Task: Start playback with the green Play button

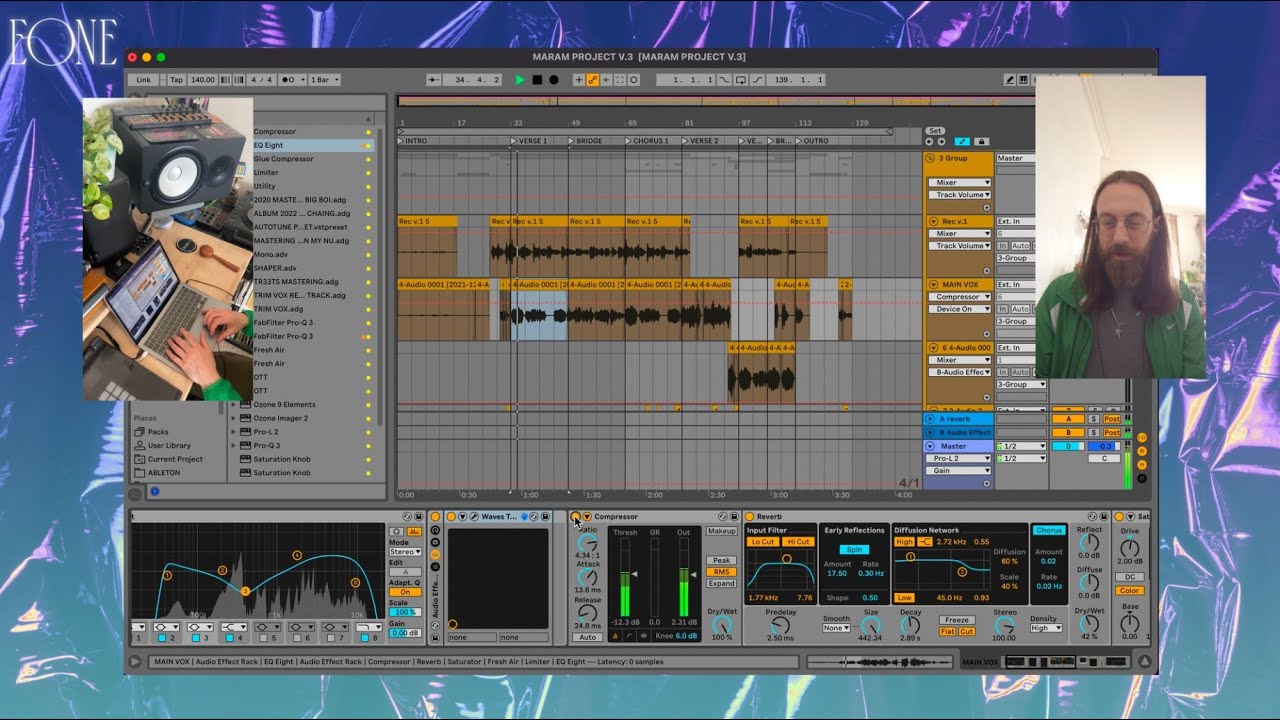Action: (x=520, y=80)
